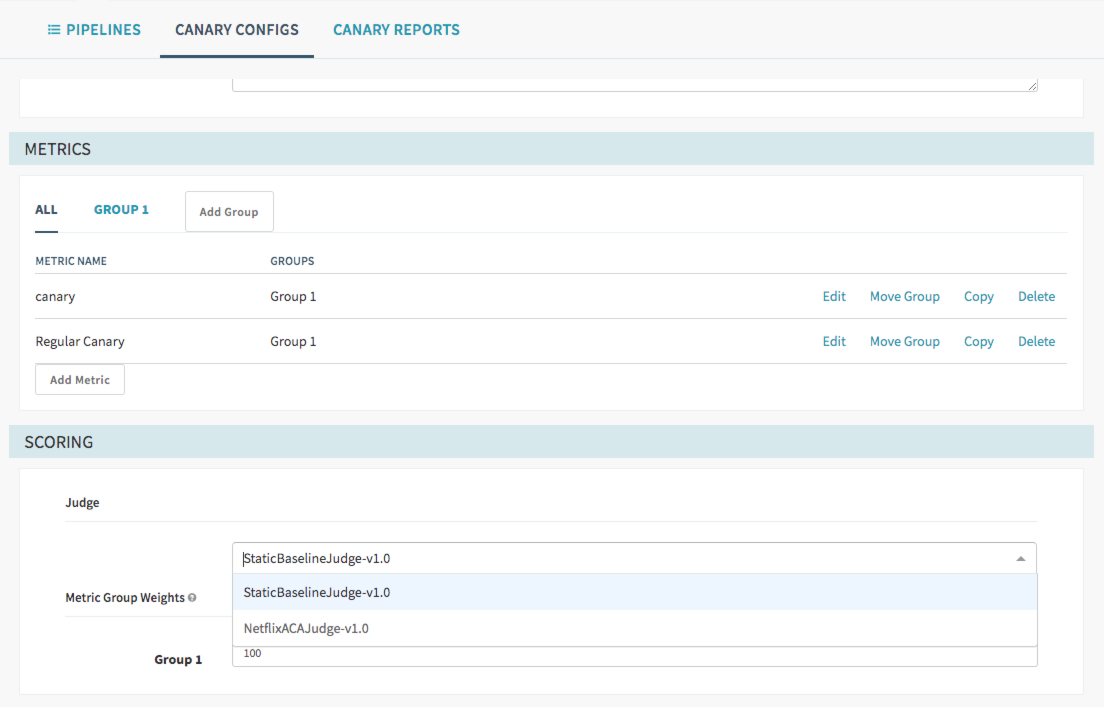Screen dimensions: 1104x707
Task: Delete the canary metric
Action: click(x=1036, y=297)
